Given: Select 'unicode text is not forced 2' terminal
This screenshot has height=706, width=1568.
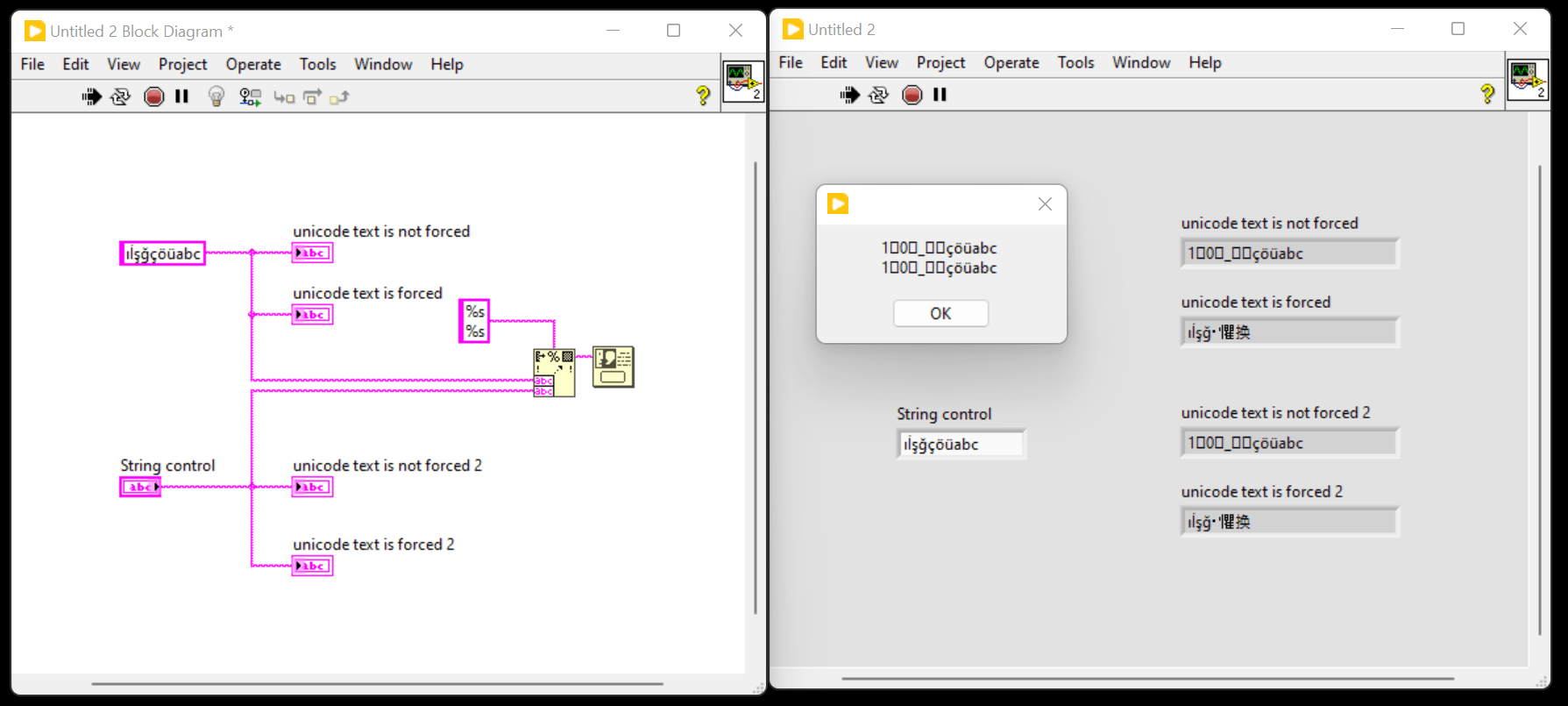Looking at the screenshot, I should [312, 487].
